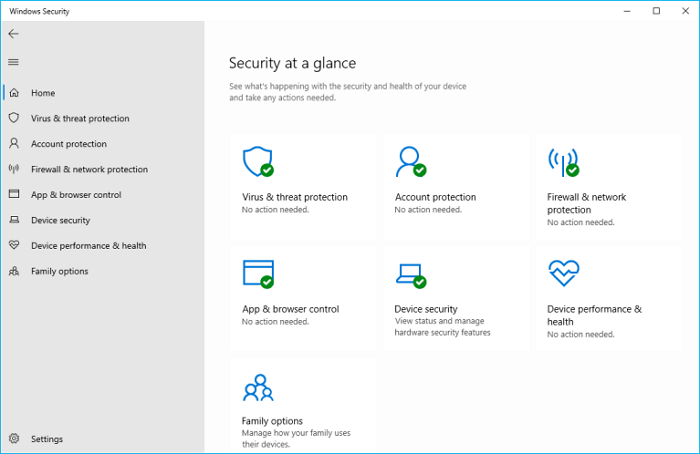Click the Device performance & health heart tile icon
Screen dimensions: 700x454
[x=563, y=273]
